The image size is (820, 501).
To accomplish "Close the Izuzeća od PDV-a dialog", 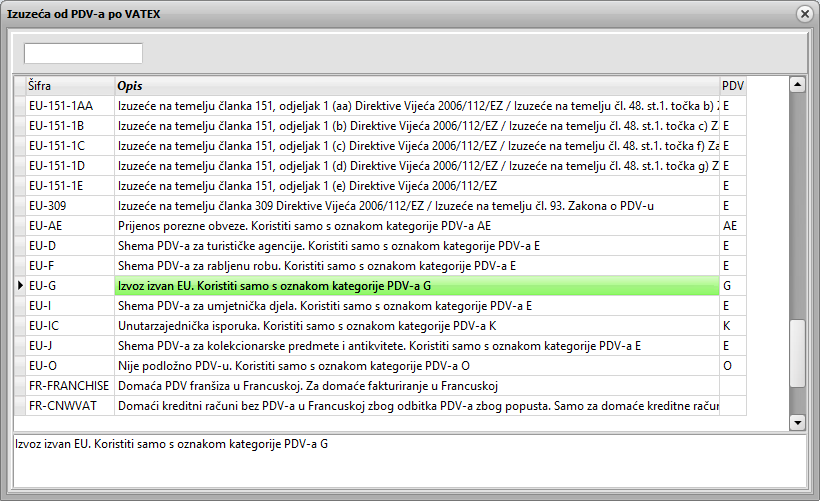I will 803,14.
